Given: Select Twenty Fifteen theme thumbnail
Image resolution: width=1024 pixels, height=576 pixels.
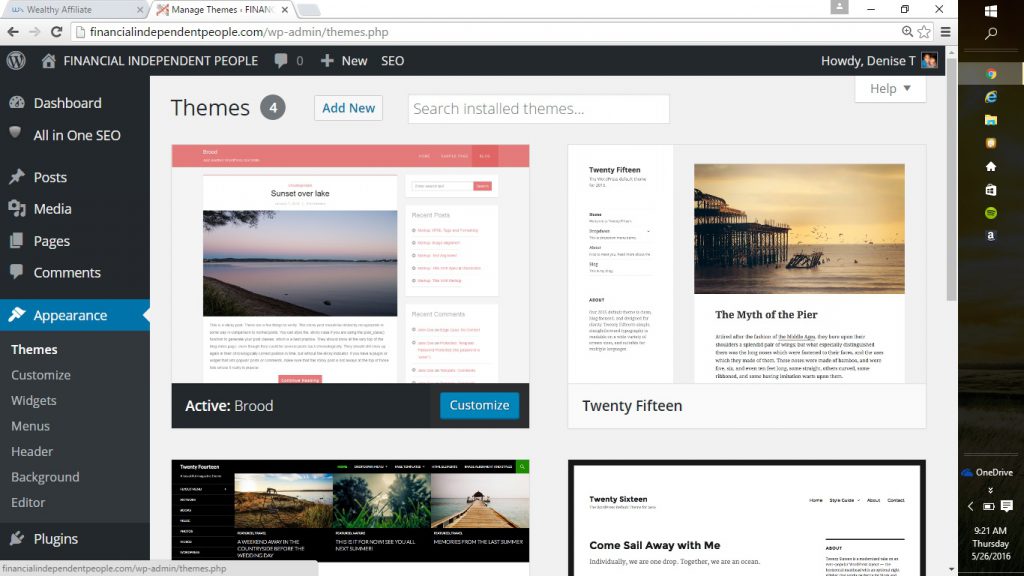Looking at the screenshot, I should 746,264.
